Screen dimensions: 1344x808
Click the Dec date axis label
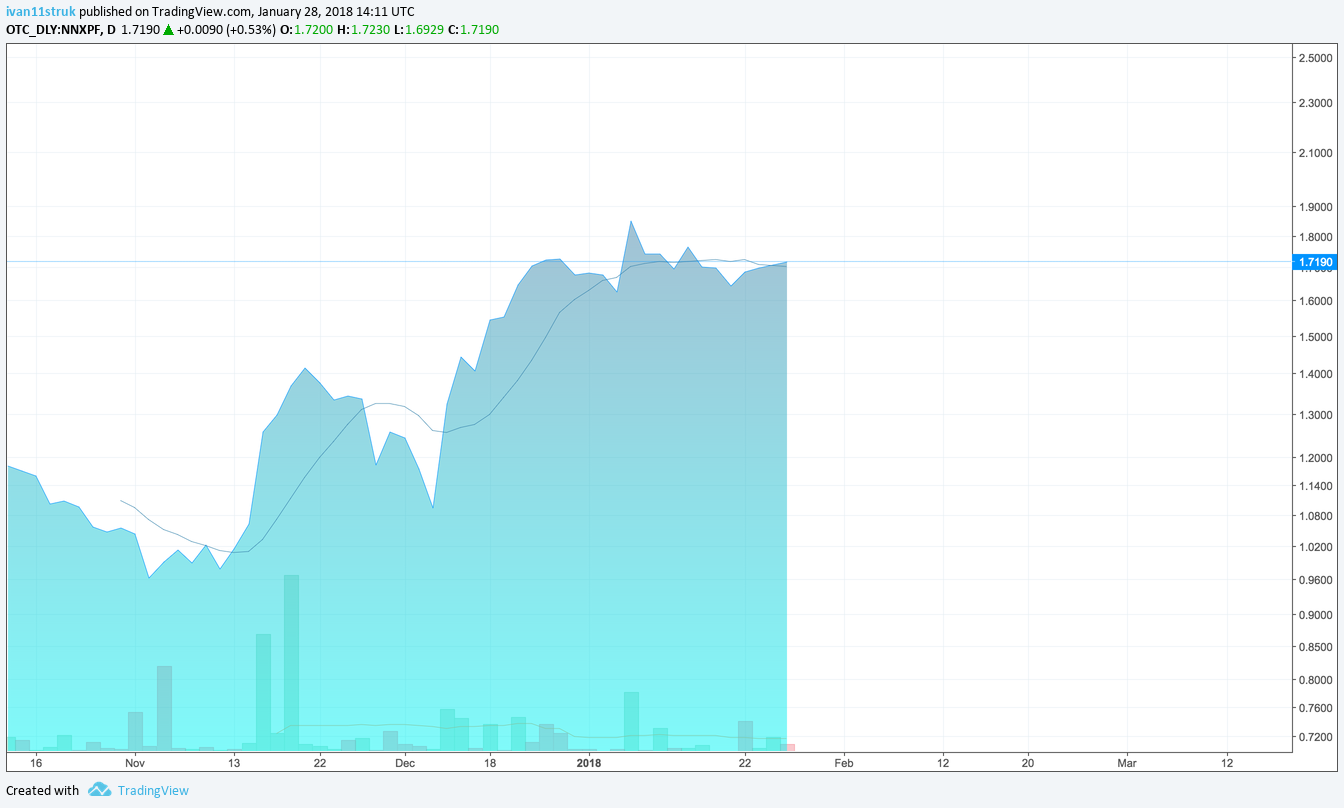[x=405, y=762]
